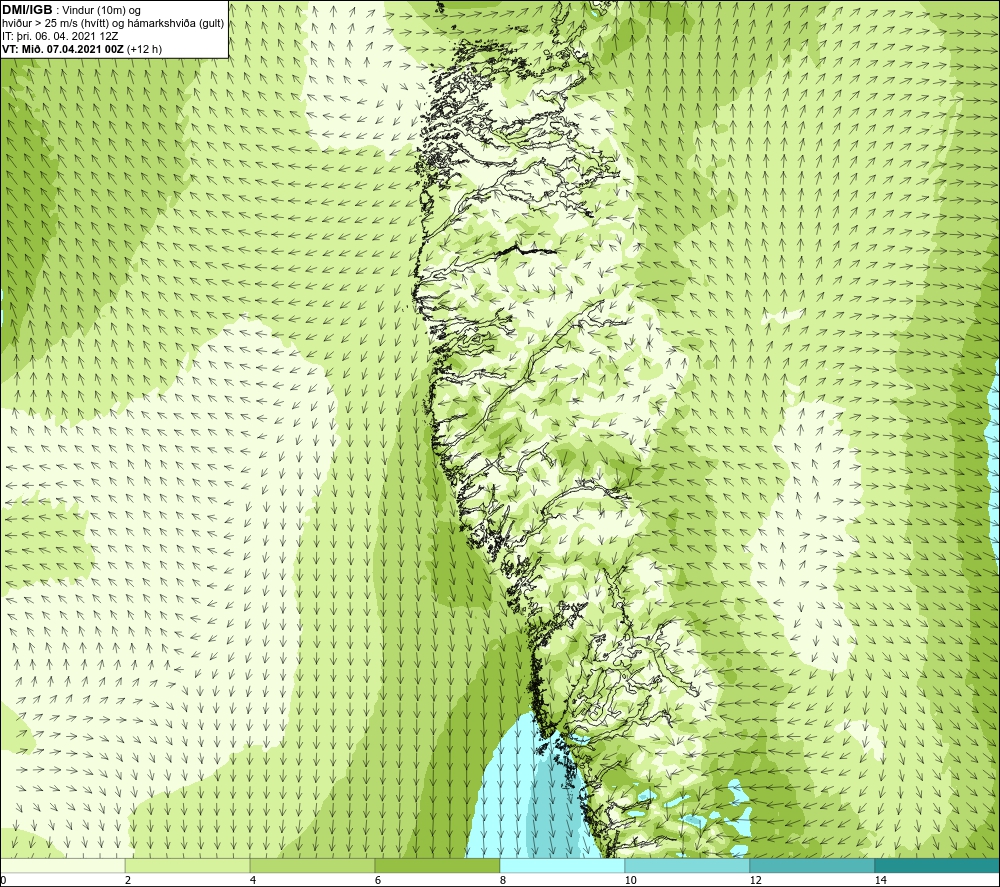Select the 8–10 m/s light cyan swatch

point(562,865)
